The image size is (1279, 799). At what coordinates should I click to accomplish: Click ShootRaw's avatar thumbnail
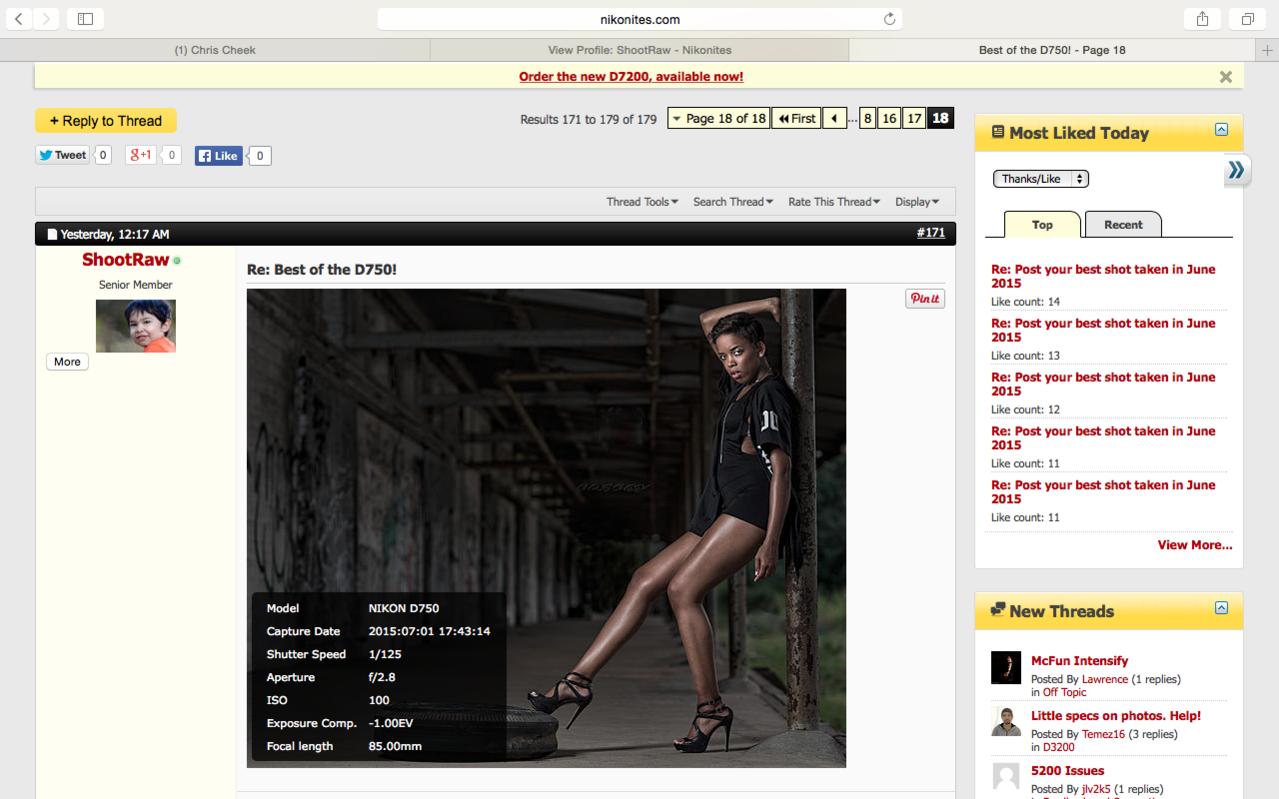(135, 326)
